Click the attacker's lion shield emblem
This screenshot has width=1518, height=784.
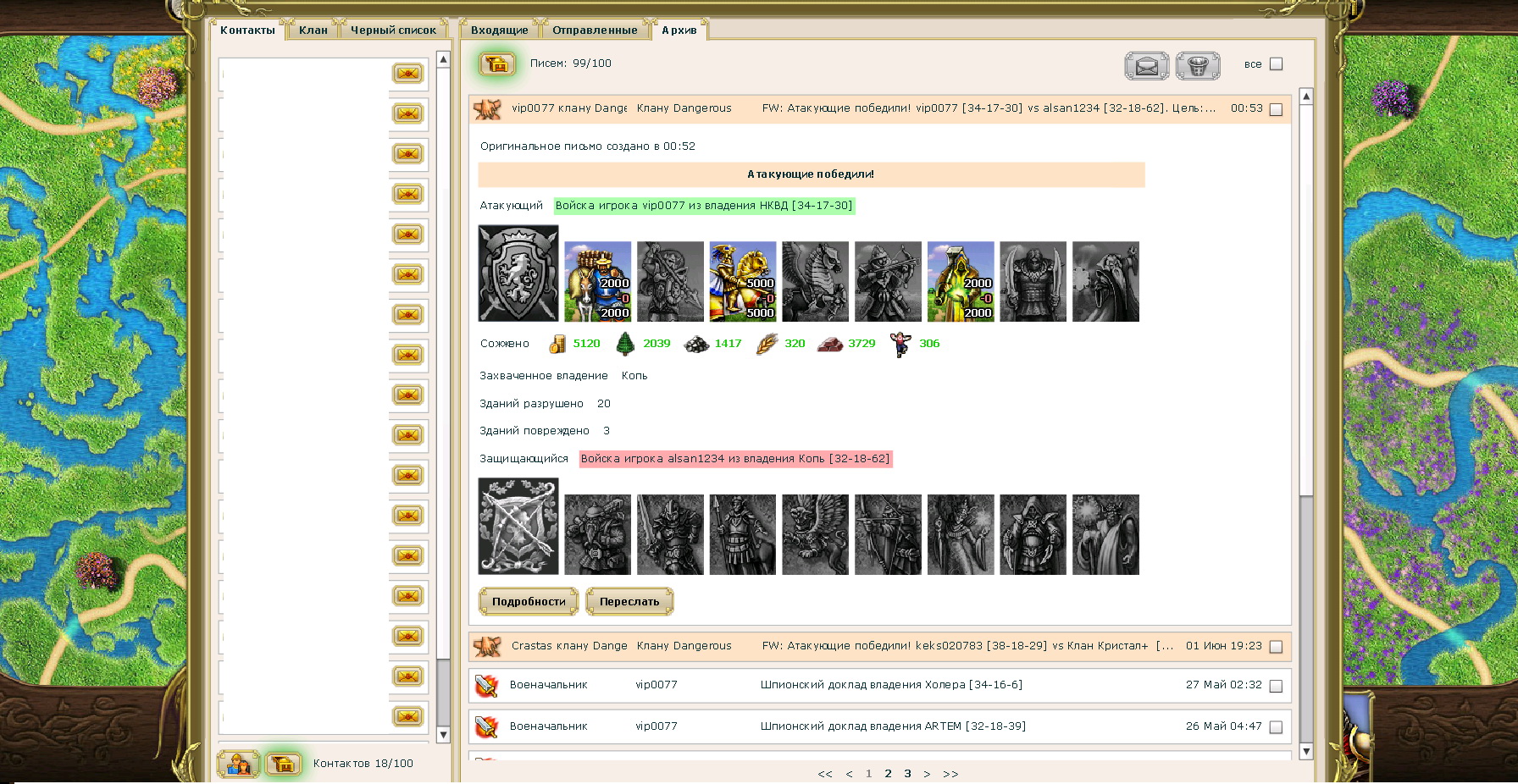pos(518,273)
